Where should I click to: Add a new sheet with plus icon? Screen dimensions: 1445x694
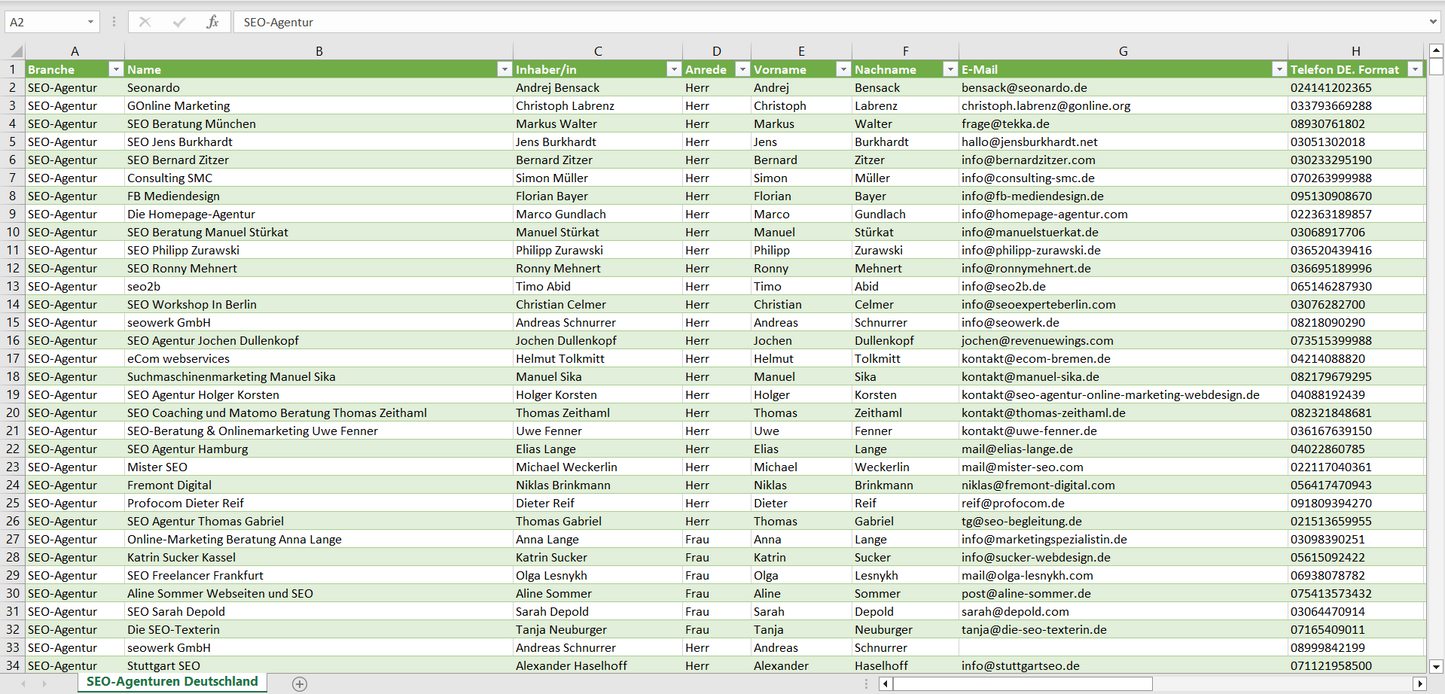pyautogui.click(x=299, y=684)
